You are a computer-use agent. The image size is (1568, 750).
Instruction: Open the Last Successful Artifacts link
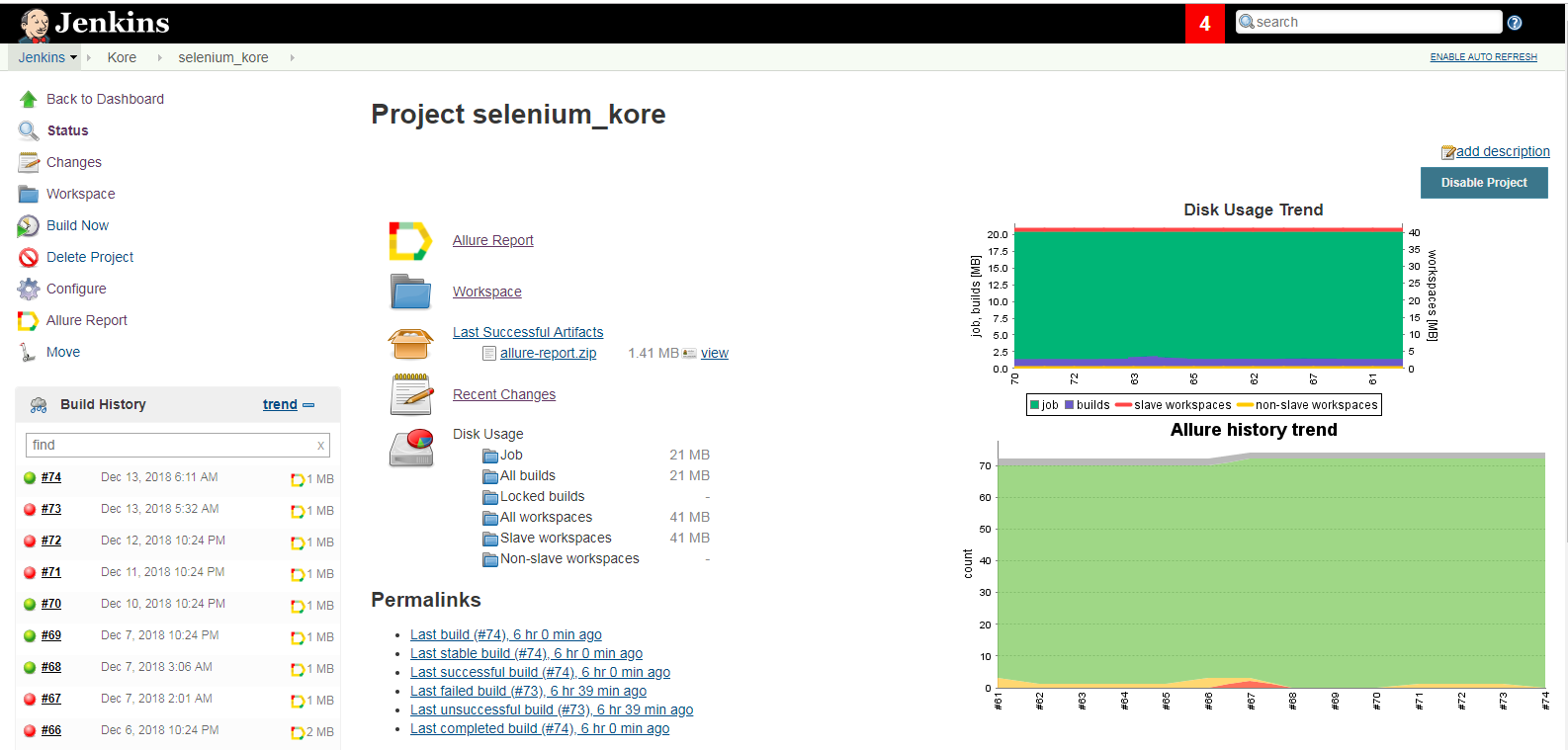[528, 332]
